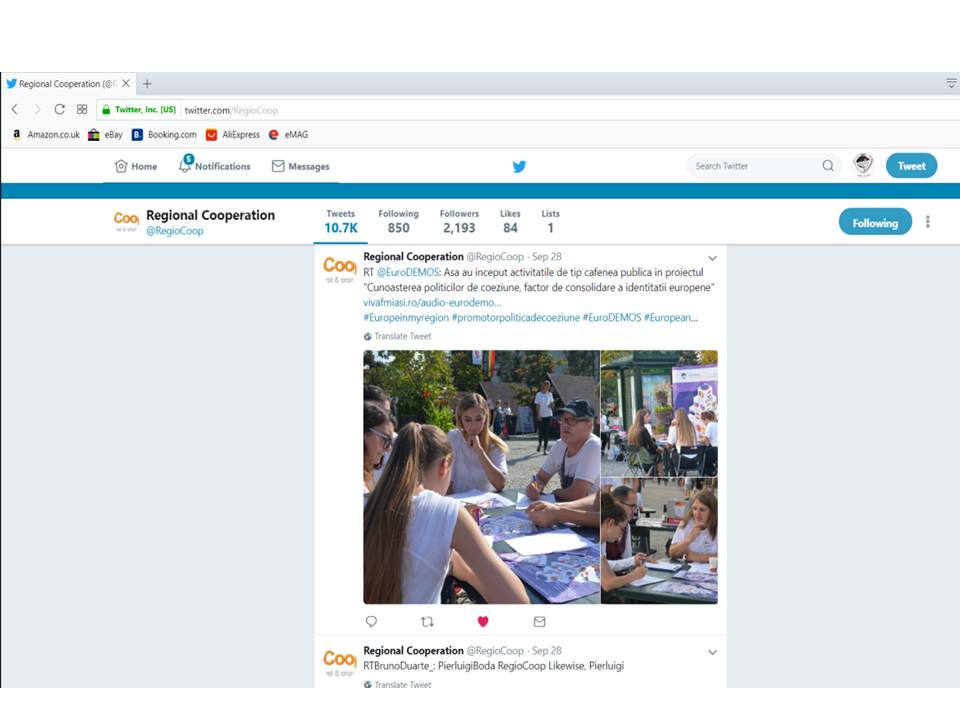The image size is (960, 720).
Task: Select the Tweets 10.7K tab
Action: tap(340, 222)
